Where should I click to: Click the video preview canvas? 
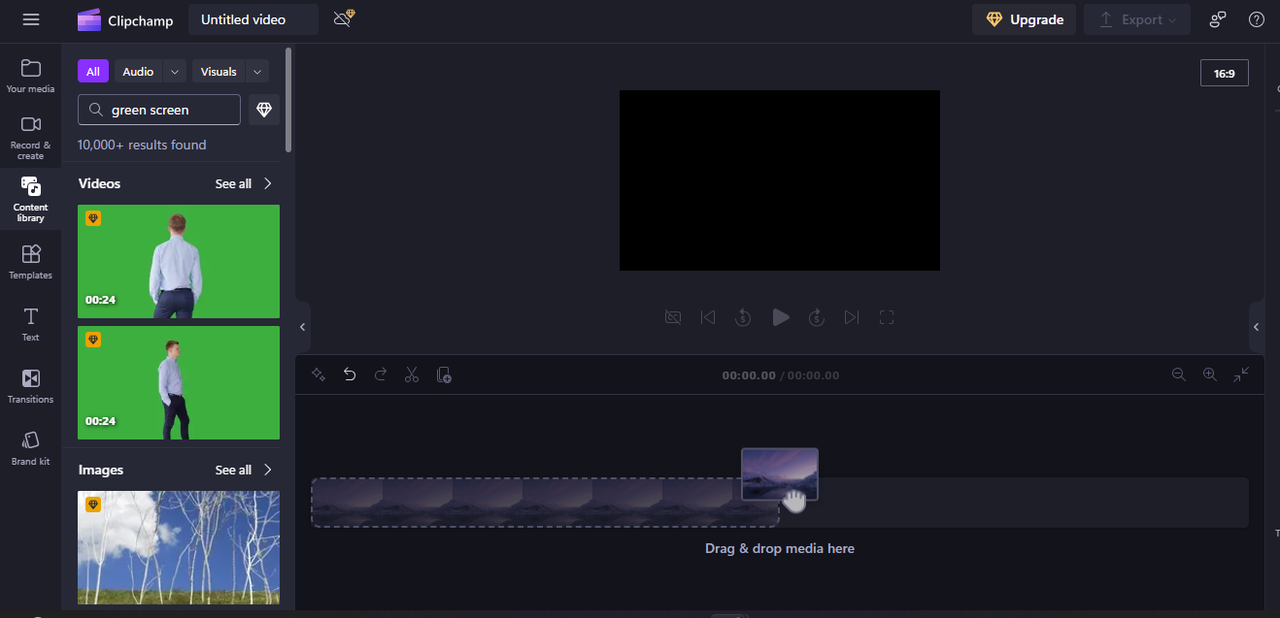click(x=779, y=180)
